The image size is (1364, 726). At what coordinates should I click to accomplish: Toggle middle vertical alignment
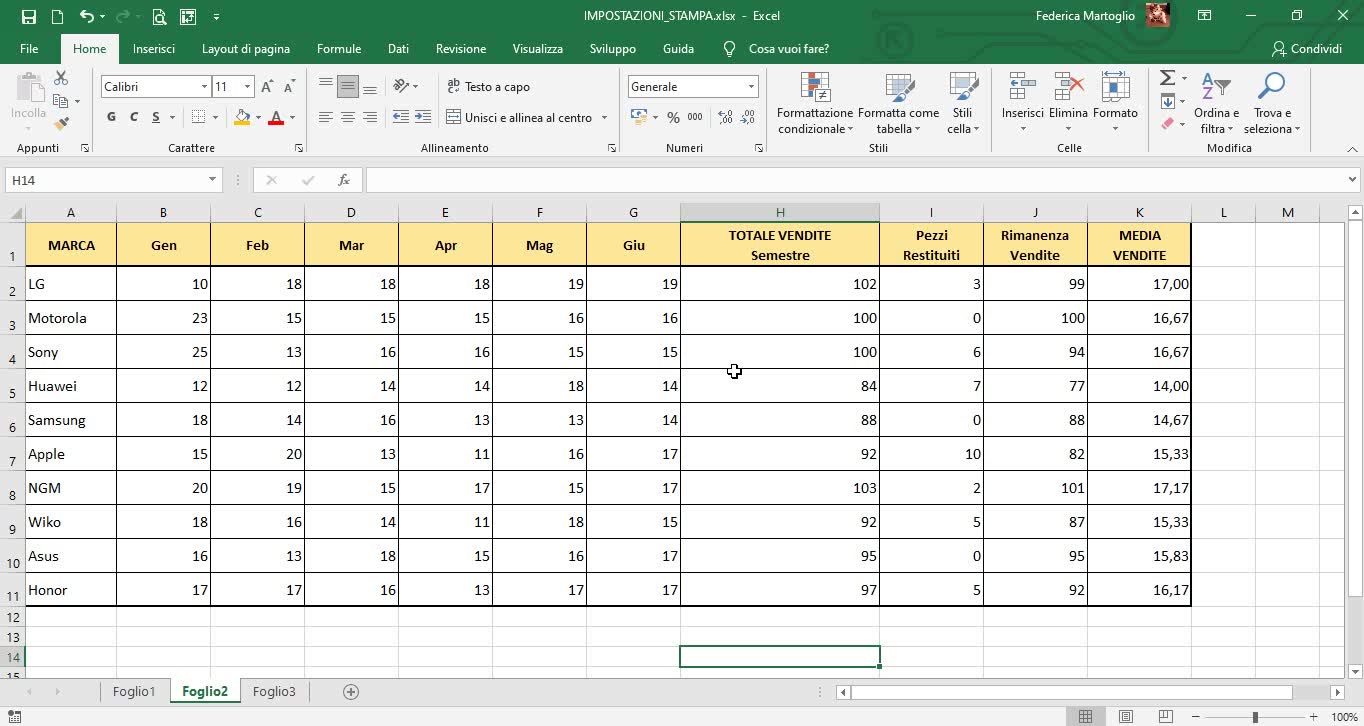(348, 86)
